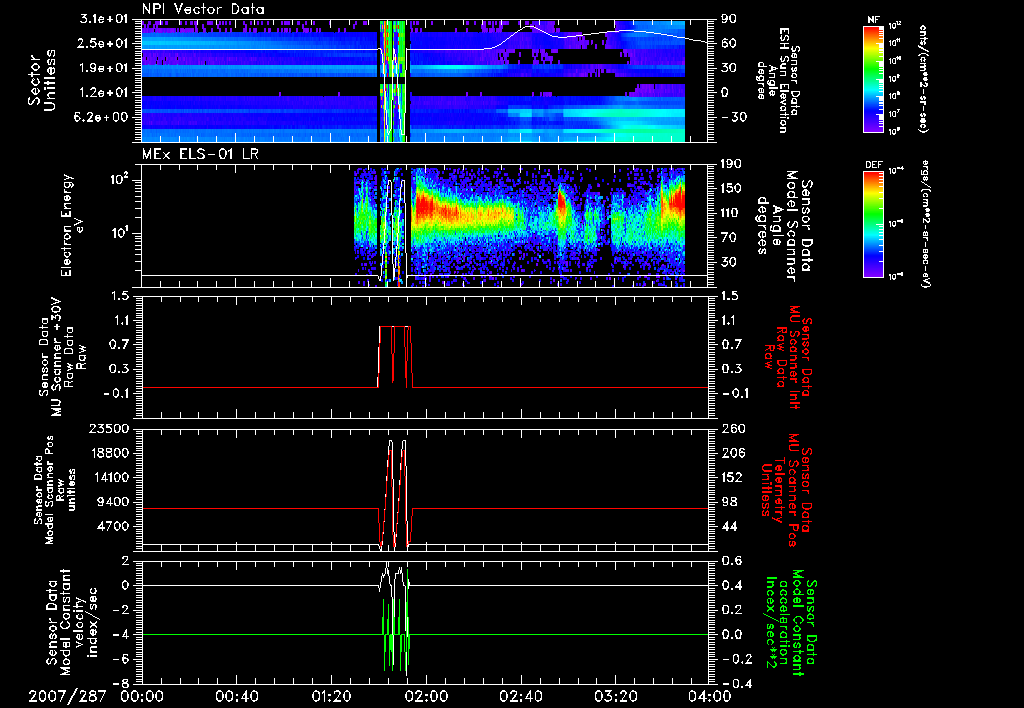Image resolution: width=1024 pixels, height=708 pixels.
Task: Select the 'MEx ELS-01 LR' panel title
Action: 200,154
